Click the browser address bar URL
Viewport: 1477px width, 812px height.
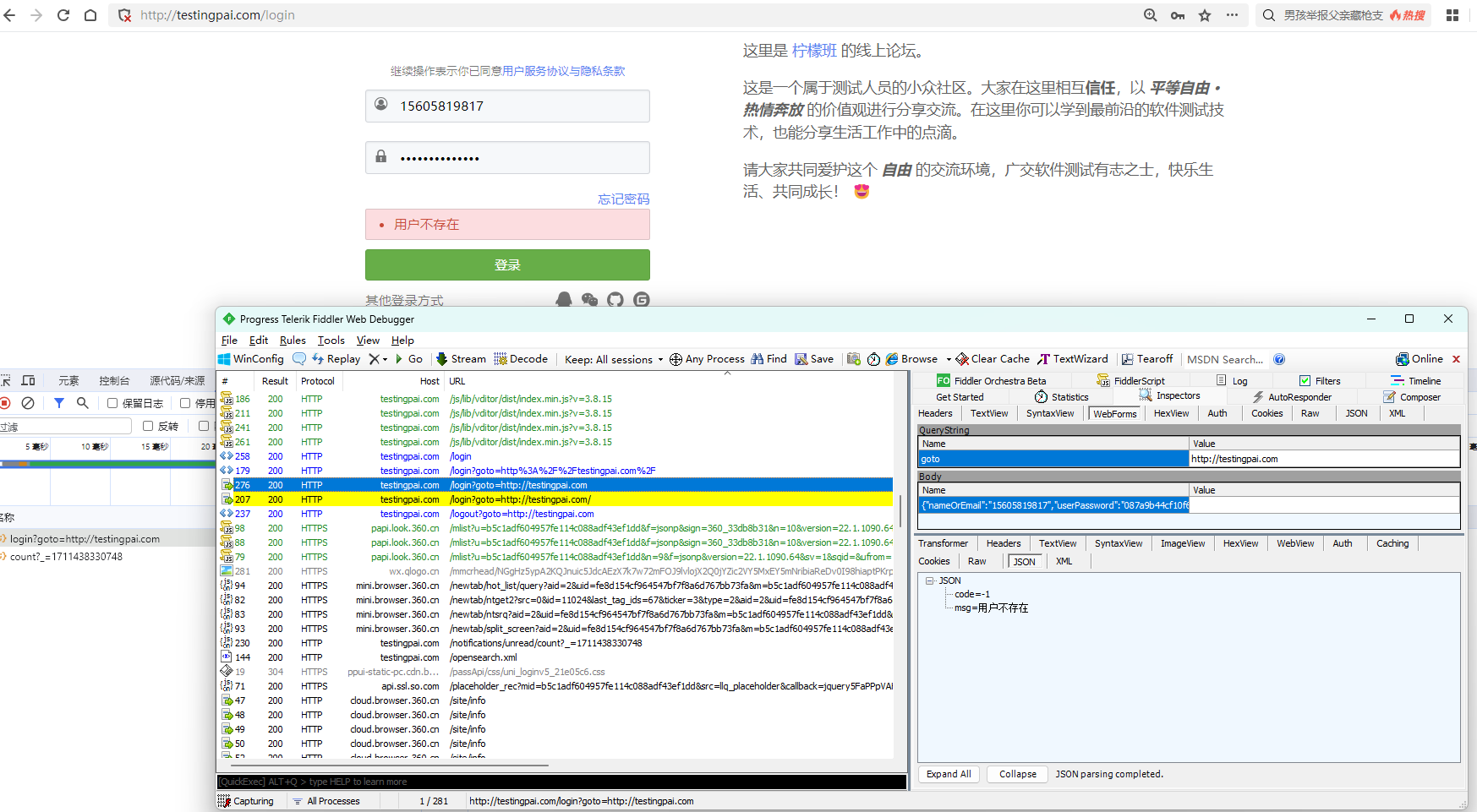(x=217, y=15)
